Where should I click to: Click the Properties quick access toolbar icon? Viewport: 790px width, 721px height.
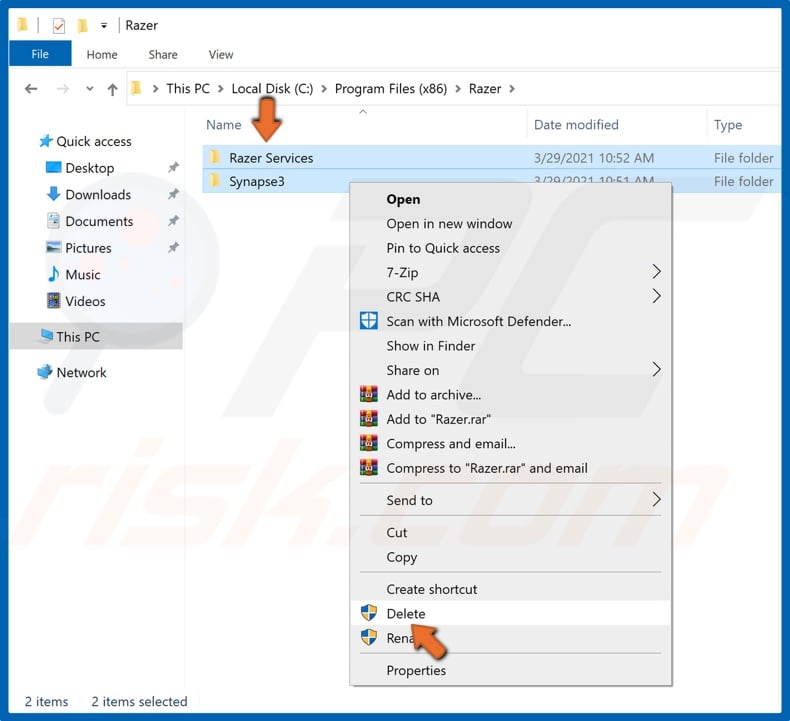58,25
